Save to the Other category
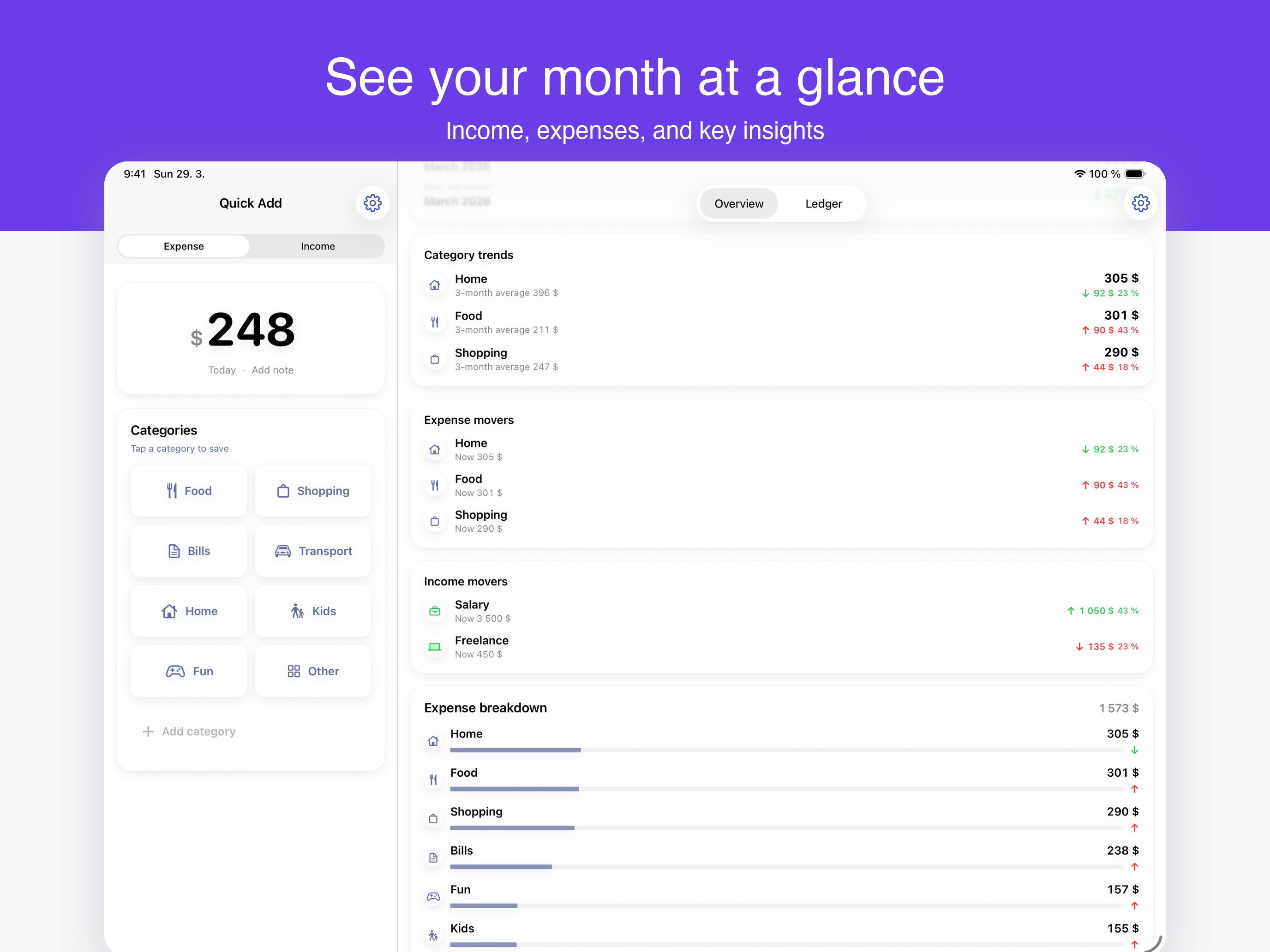 coord(313,672)
